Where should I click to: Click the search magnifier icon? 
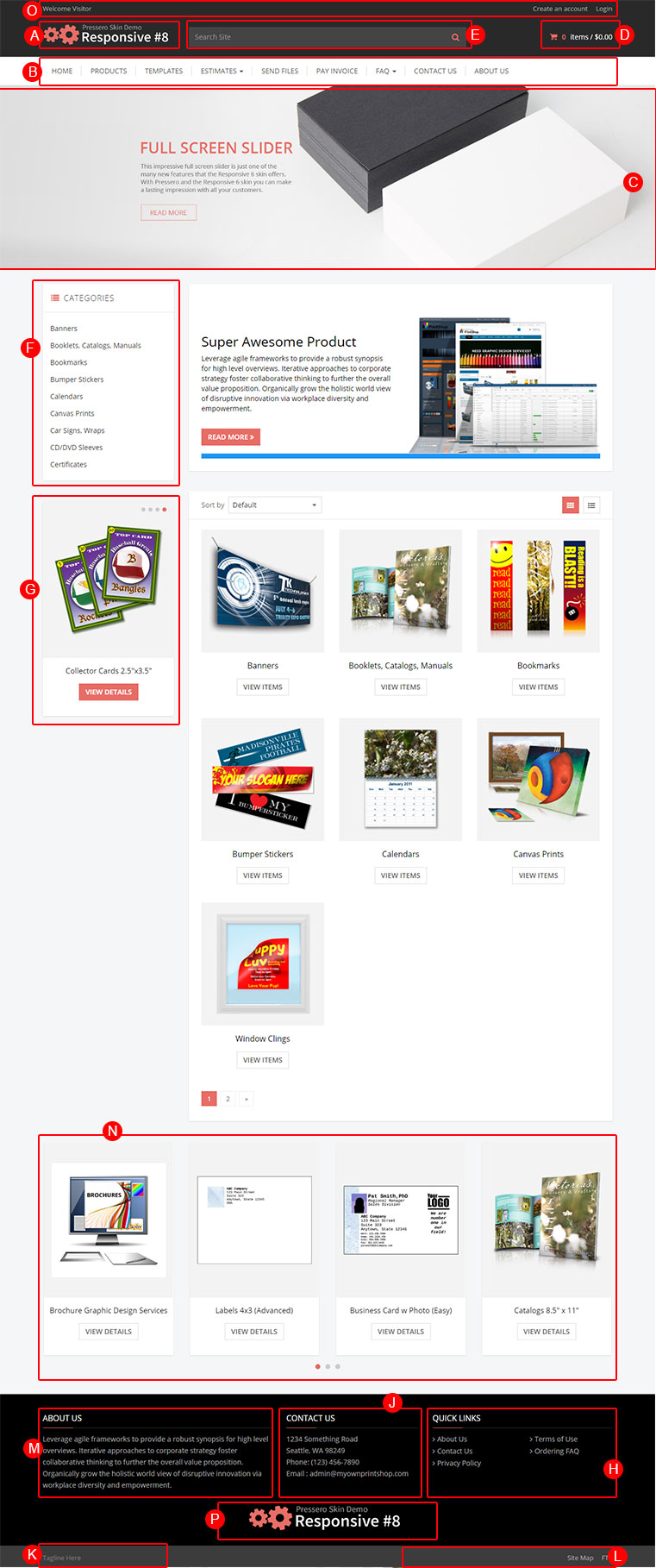click(455, 37)
